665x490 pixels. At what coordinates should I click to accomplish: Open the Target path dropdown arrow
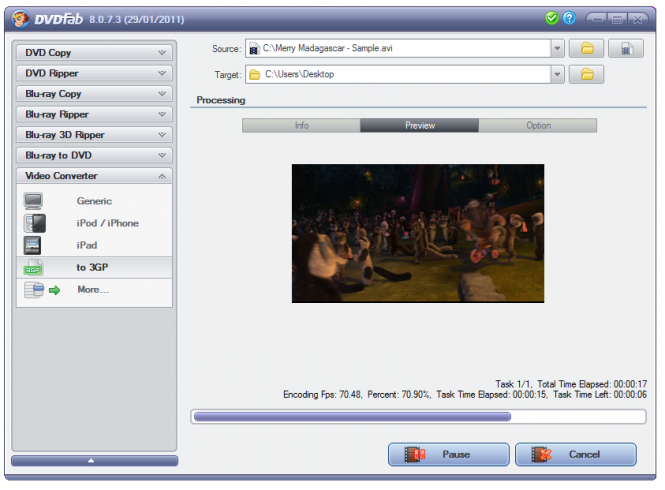[557, 75]
